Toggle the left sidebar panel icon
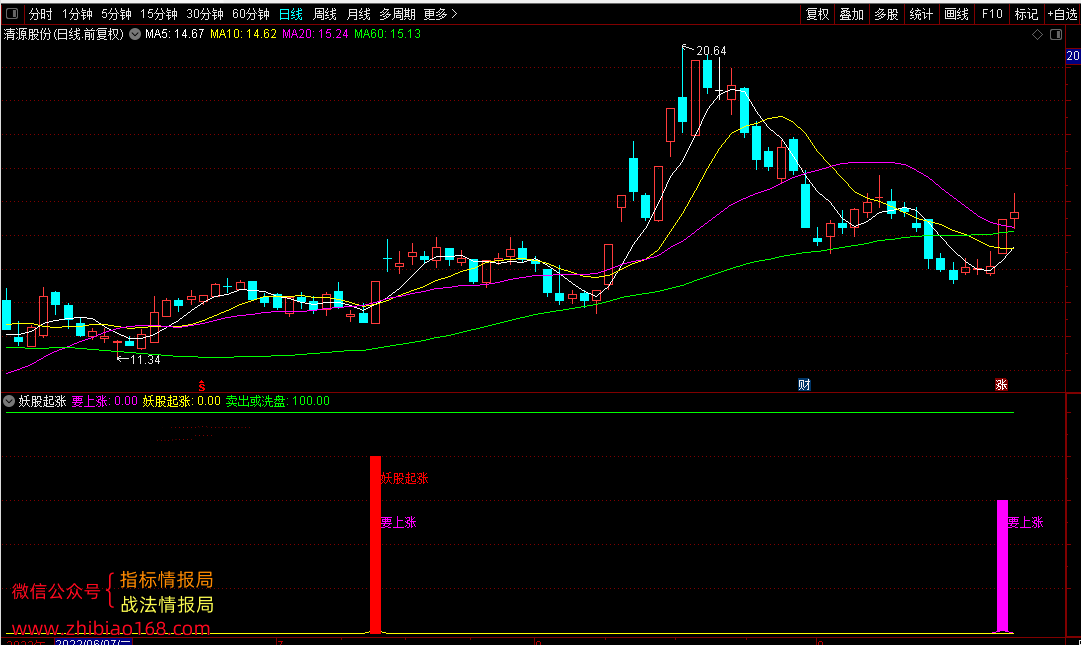The image size is (1081, 645). click(x=12, y=14)
